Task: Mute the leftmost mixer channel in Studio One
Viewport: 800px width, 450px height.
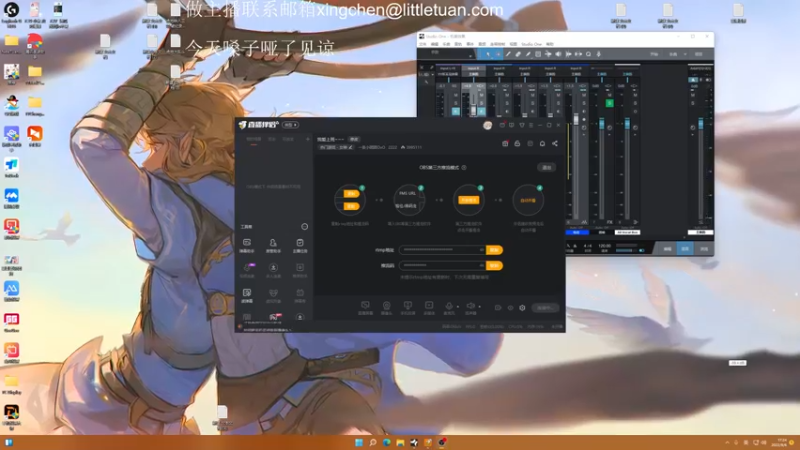Action: 456,95
